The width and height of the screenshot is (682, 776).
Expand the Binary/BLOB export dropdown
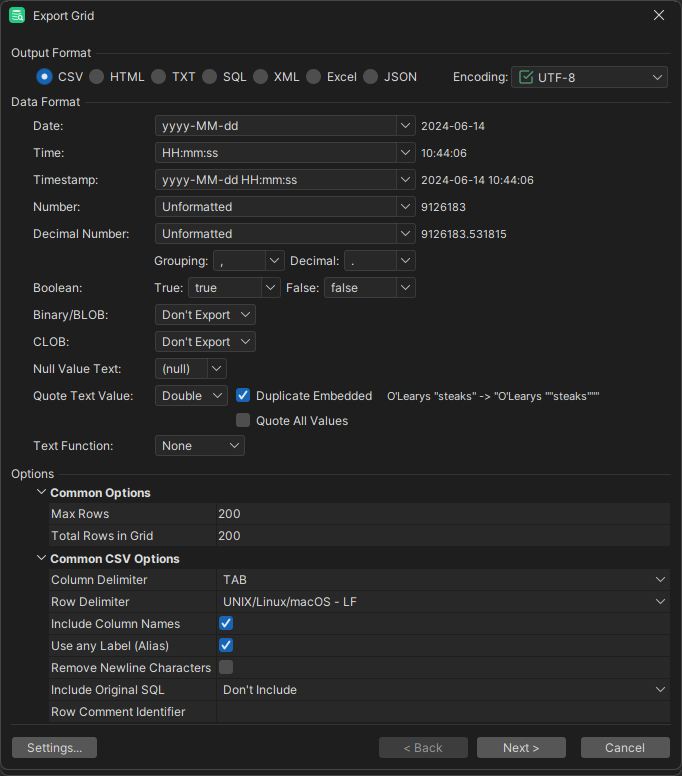(206, 315)
